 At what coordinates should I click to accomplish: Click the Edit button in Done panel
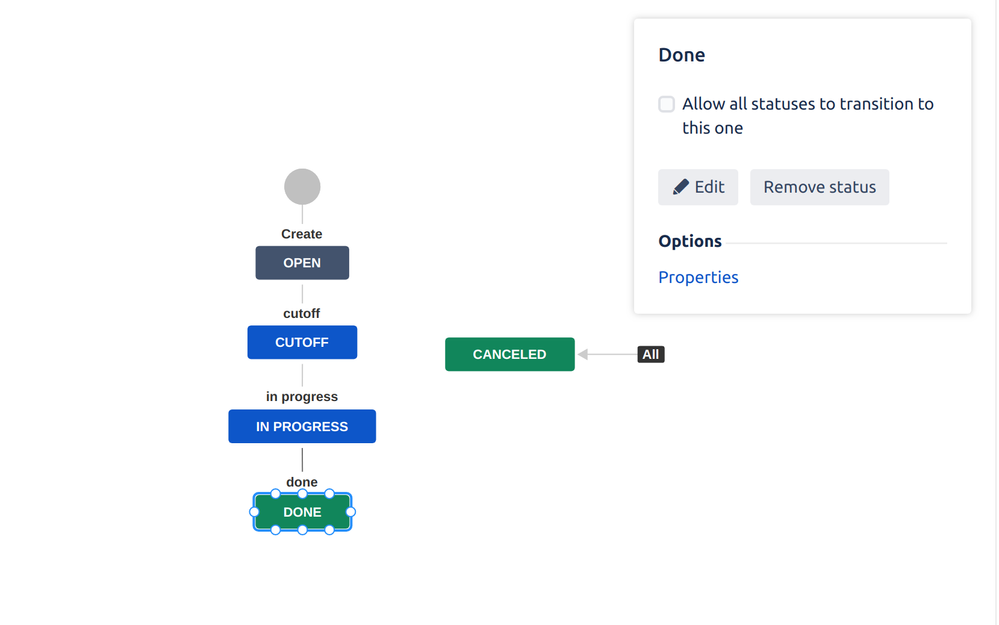pyautogui.click(x=698, y=187)
